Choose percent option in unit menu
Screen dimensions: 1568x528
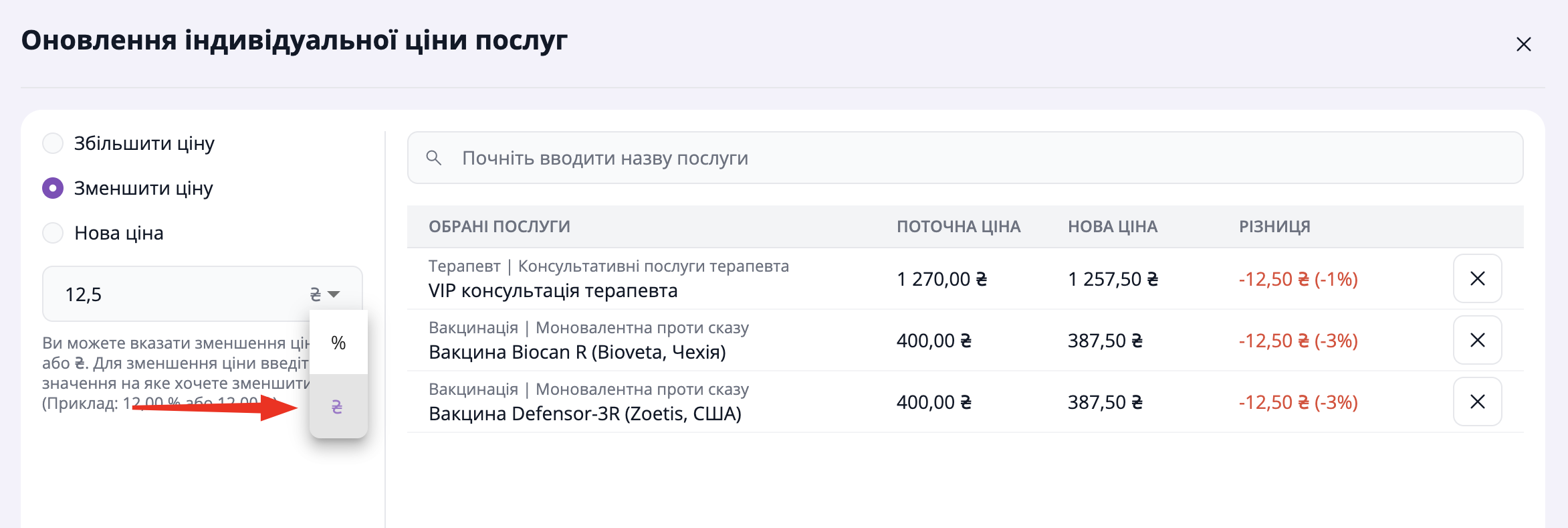pos(338,343)
